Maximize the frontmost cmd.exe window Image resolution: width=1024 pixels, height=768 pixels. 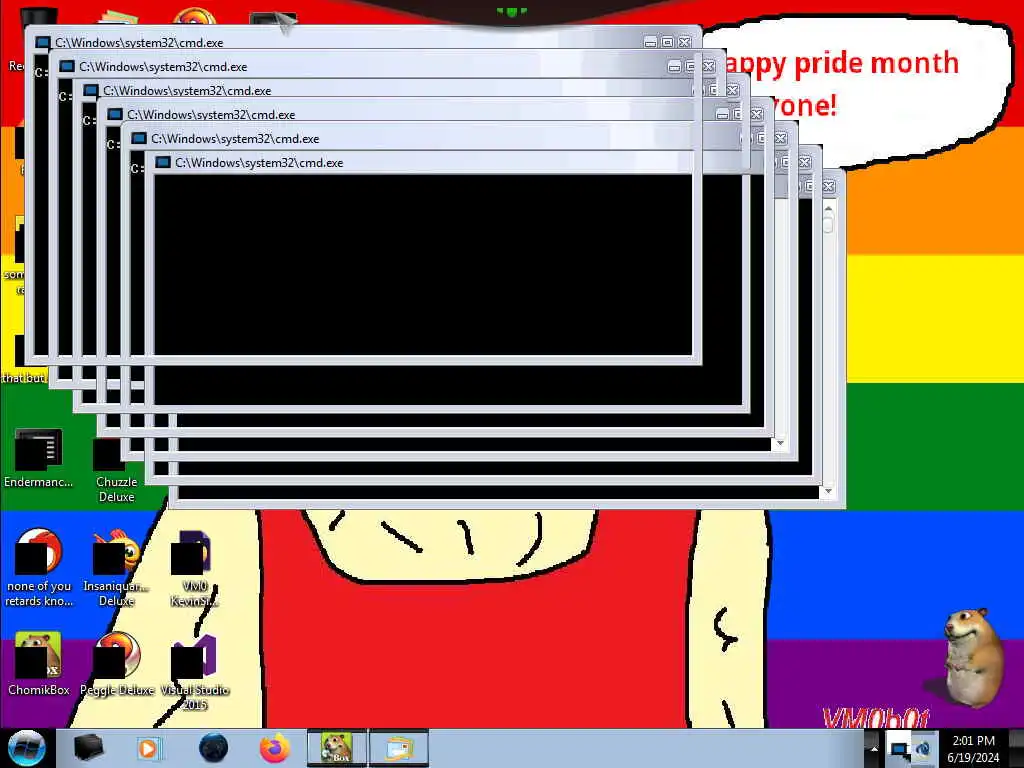667,42
